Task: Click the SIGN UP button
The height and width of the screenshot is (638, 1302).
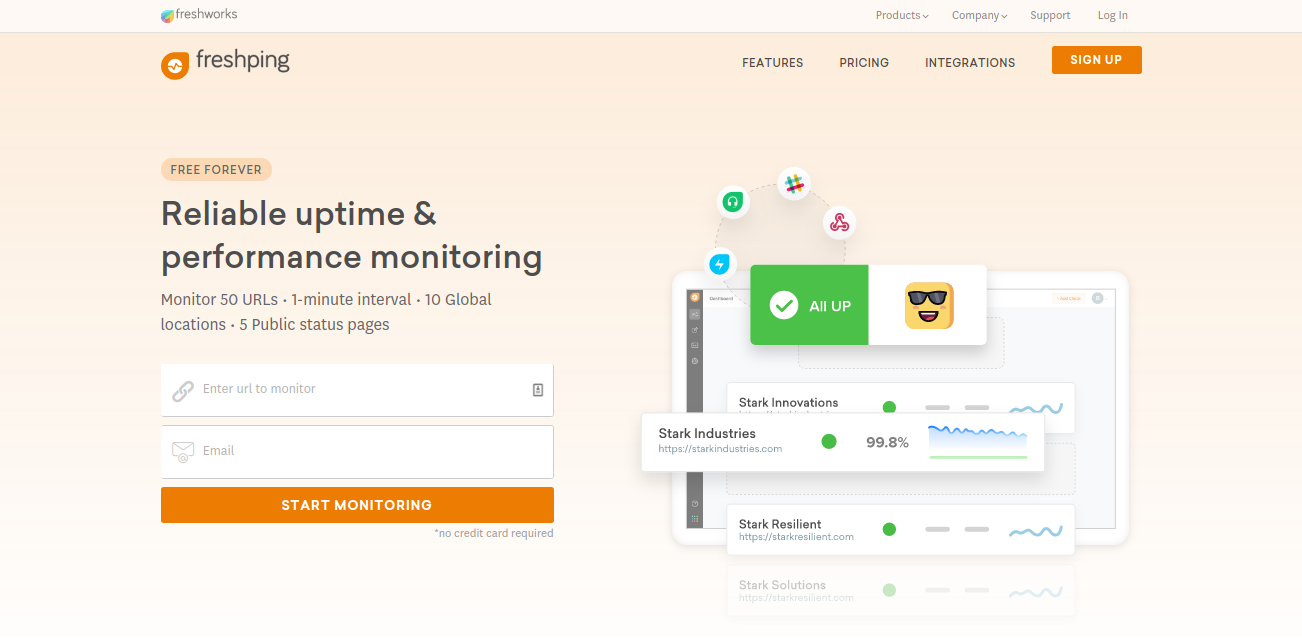Action: point(1096,60)
